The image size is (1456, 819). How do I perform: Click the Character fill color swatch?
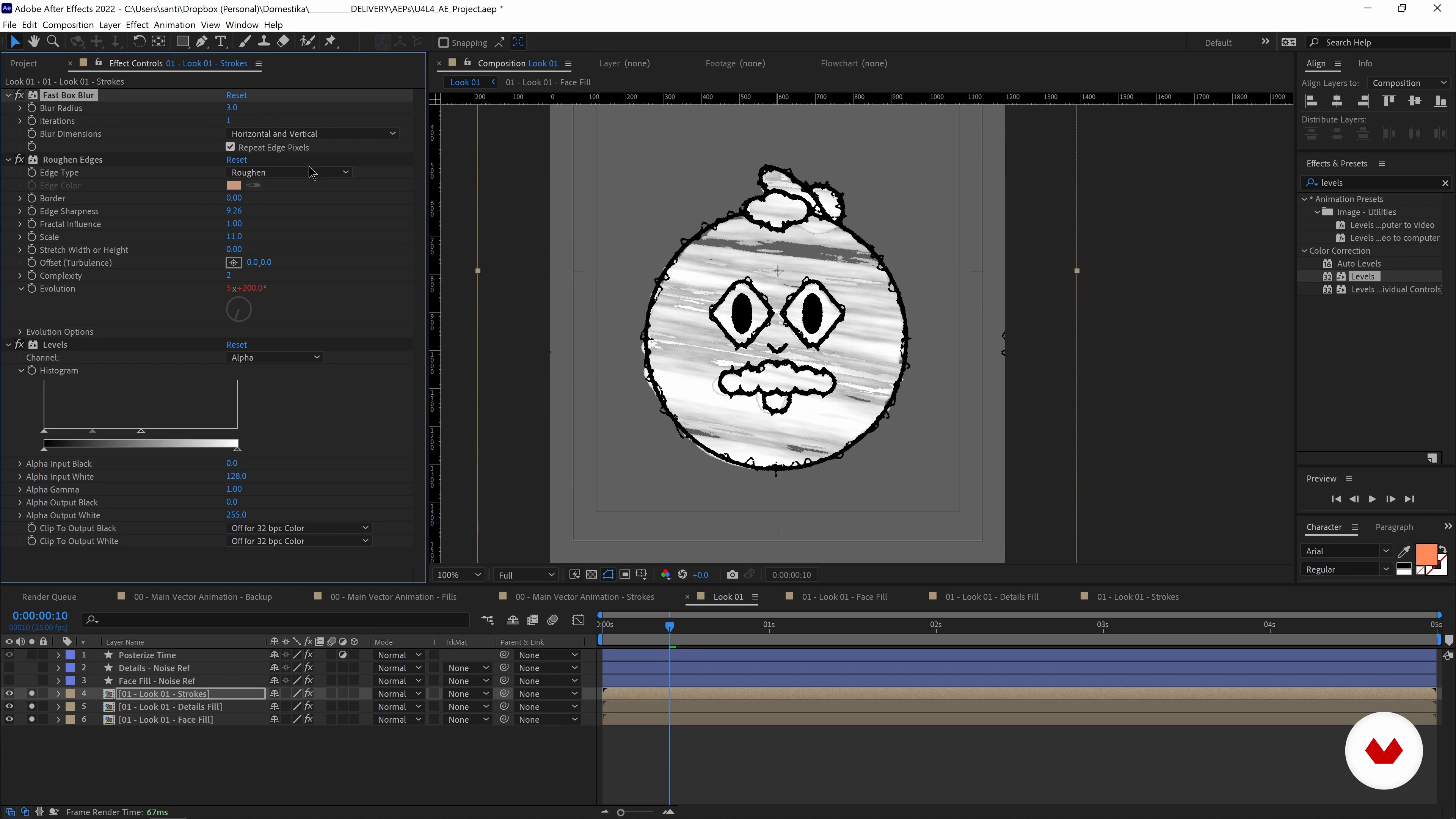click(1426, 555)
